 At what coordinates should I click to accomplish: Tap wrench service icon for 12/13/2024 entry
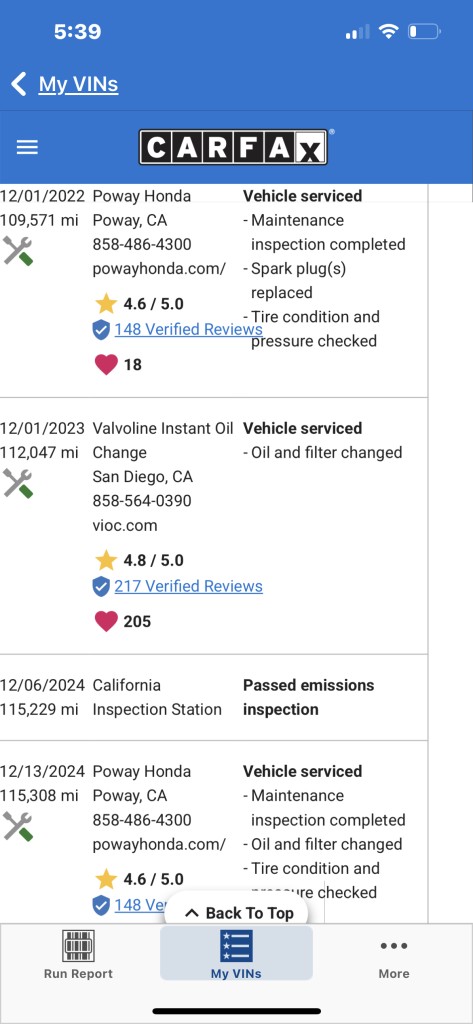click(18, 826)
